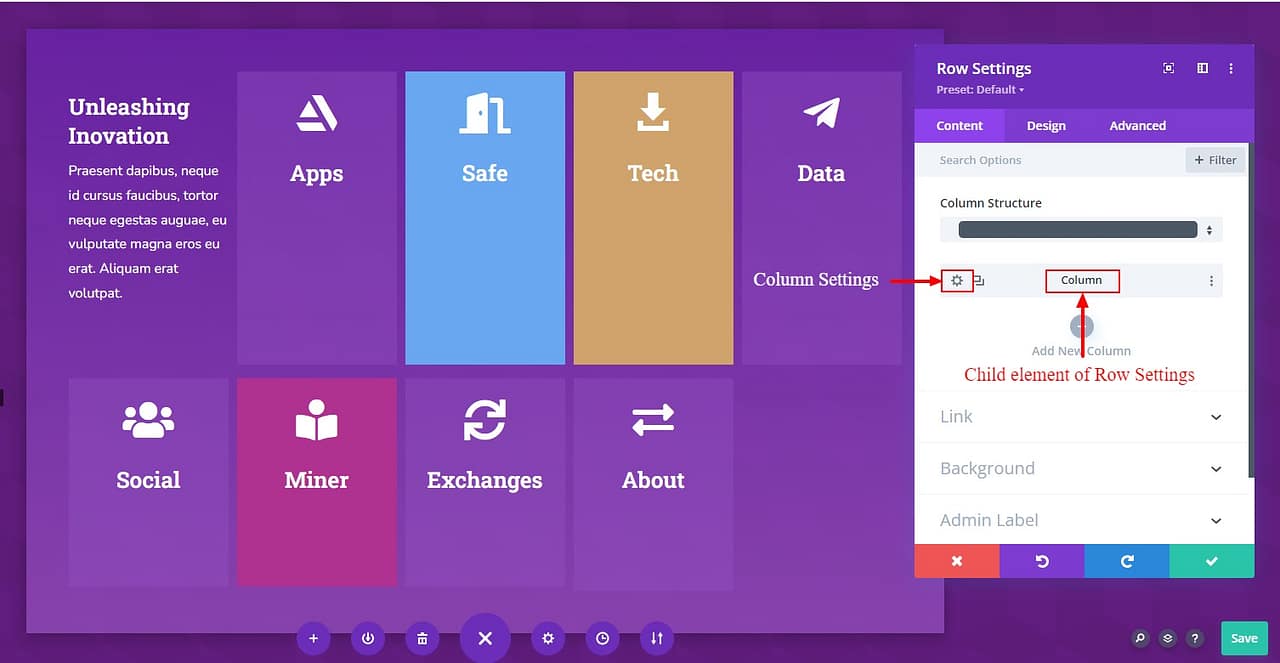Open the Column row three-dot menu
The height and width of the screenshot is (663, 1280).
(x=1211, y=281)
